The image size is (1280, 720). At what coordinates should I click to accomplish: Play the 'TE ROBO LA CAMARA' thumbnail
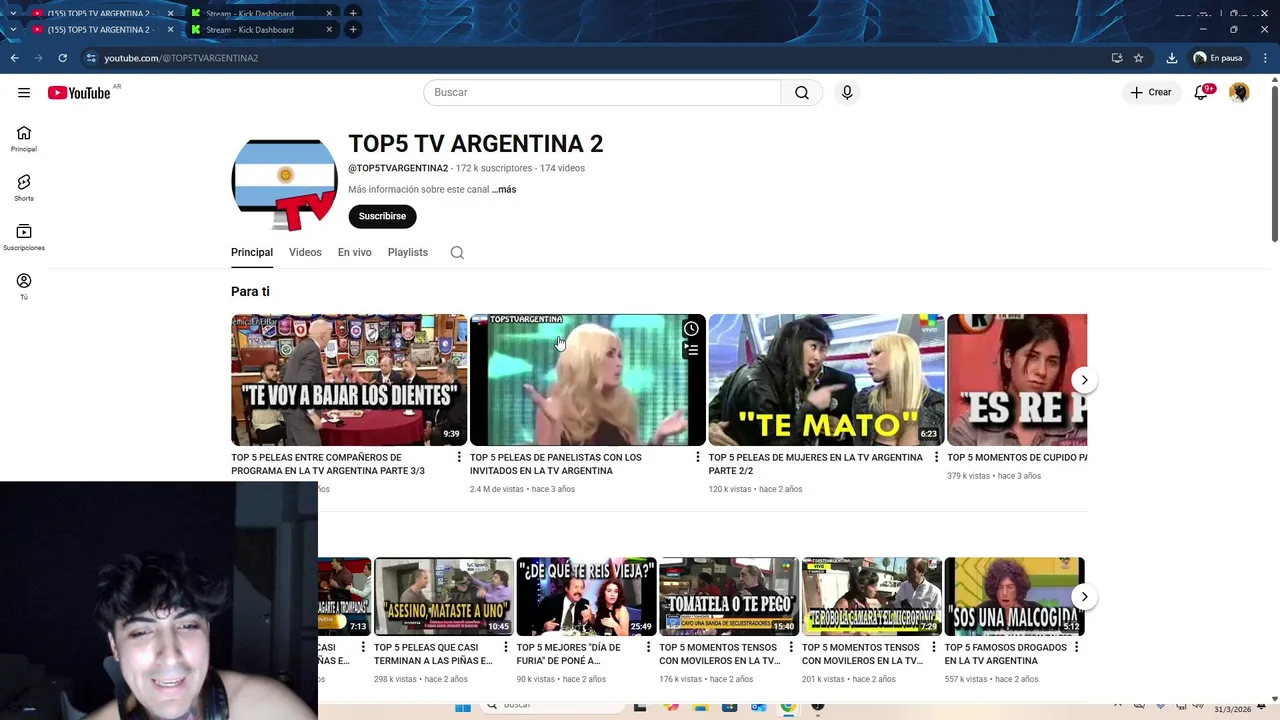(871, 597)
